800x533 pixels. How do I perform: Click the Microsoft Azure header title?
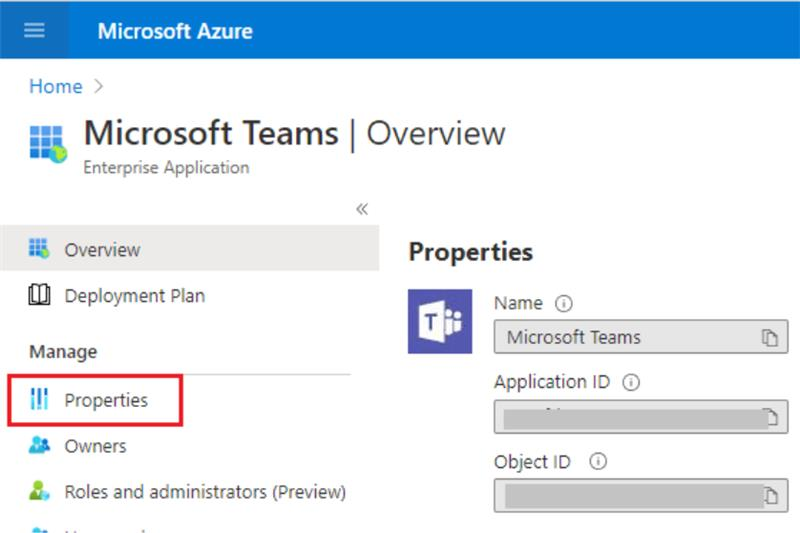[175, 31]
